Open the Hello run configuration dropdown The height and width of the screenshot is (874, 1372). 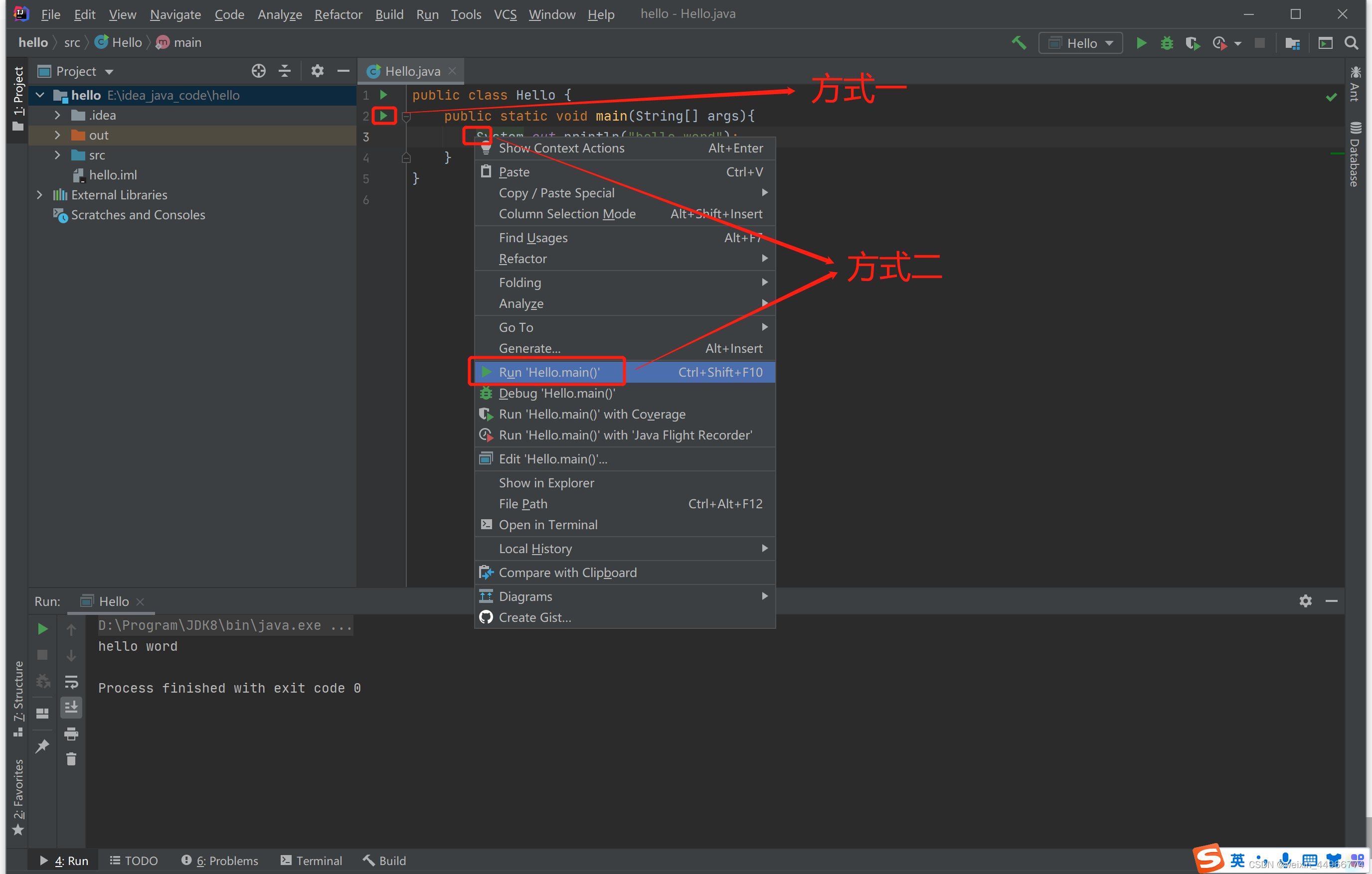coord(1080,43)
